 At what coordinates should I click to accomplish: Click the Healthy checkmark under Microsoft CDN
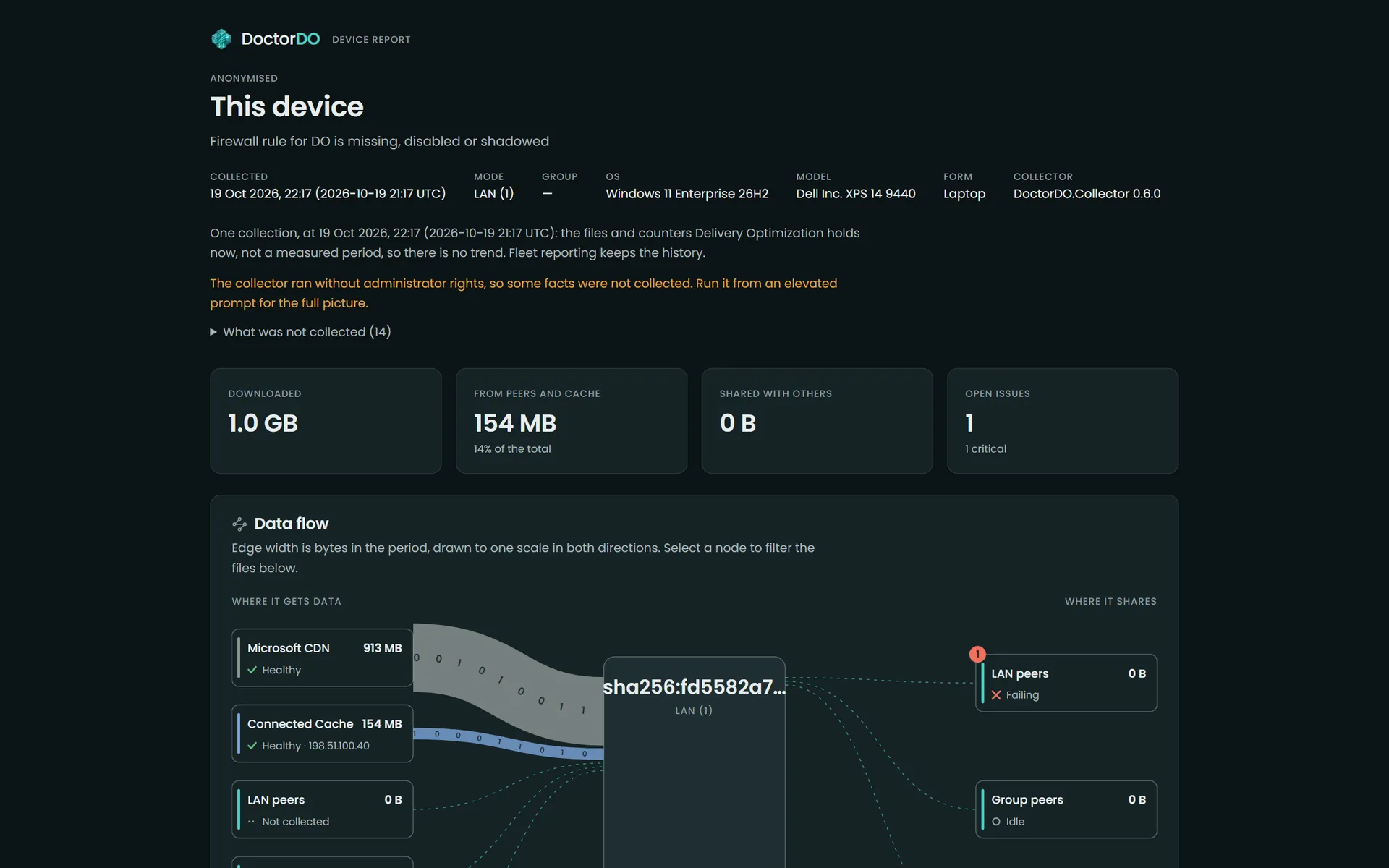(252, 670)
